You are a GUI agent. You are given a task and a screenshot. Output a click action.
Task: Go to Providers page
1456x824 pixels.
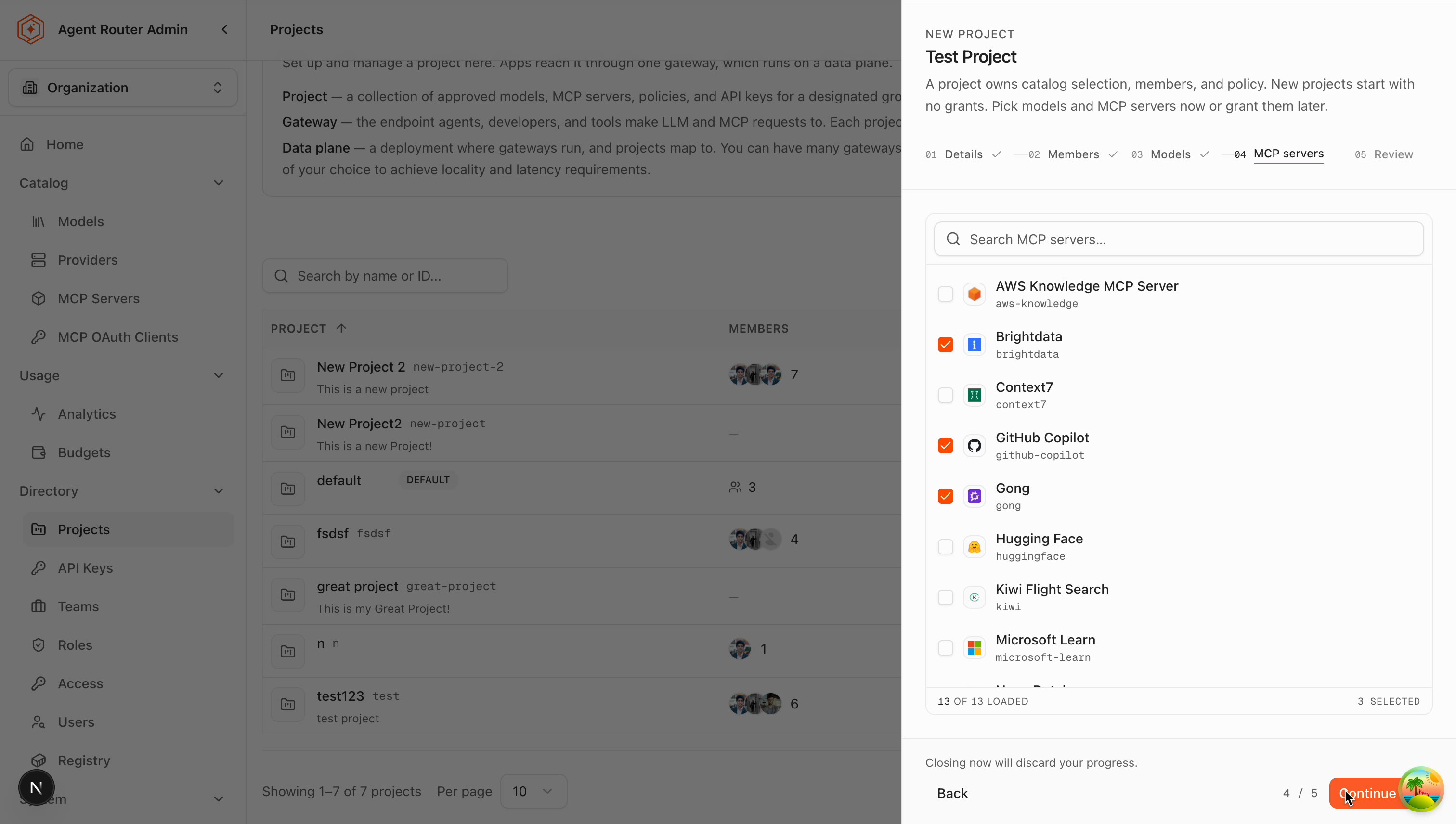click(88, 260)
